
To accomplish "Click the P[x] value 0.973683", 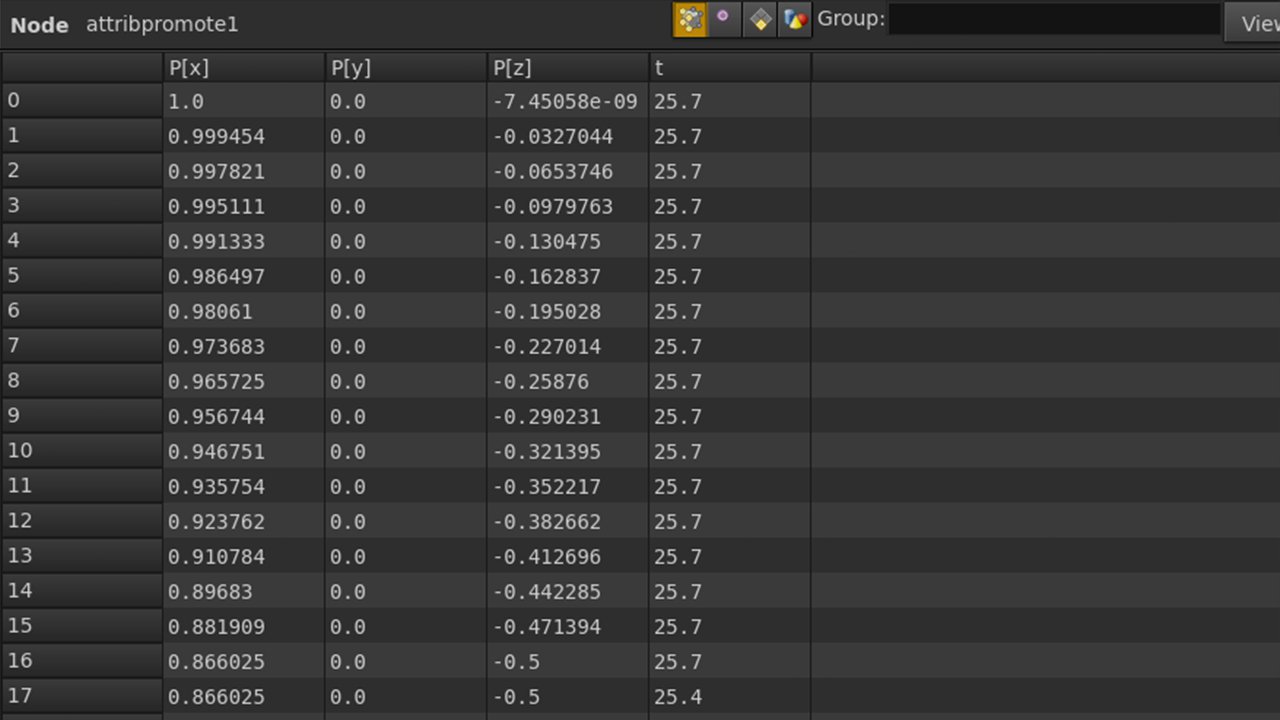I will point(216,347).
